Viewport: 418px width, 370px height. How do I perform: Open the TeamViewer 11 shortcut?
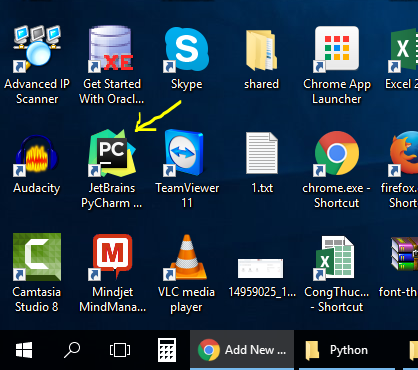184,153
